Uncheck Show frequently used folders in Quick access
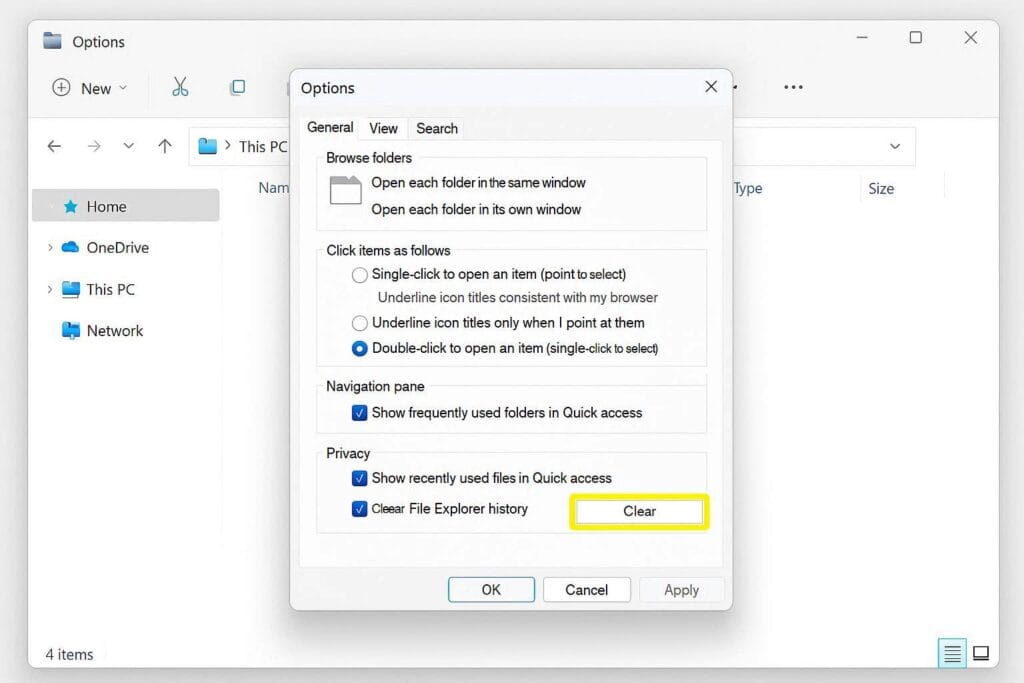Screen dimensions: 1024x683 point(360,413)
